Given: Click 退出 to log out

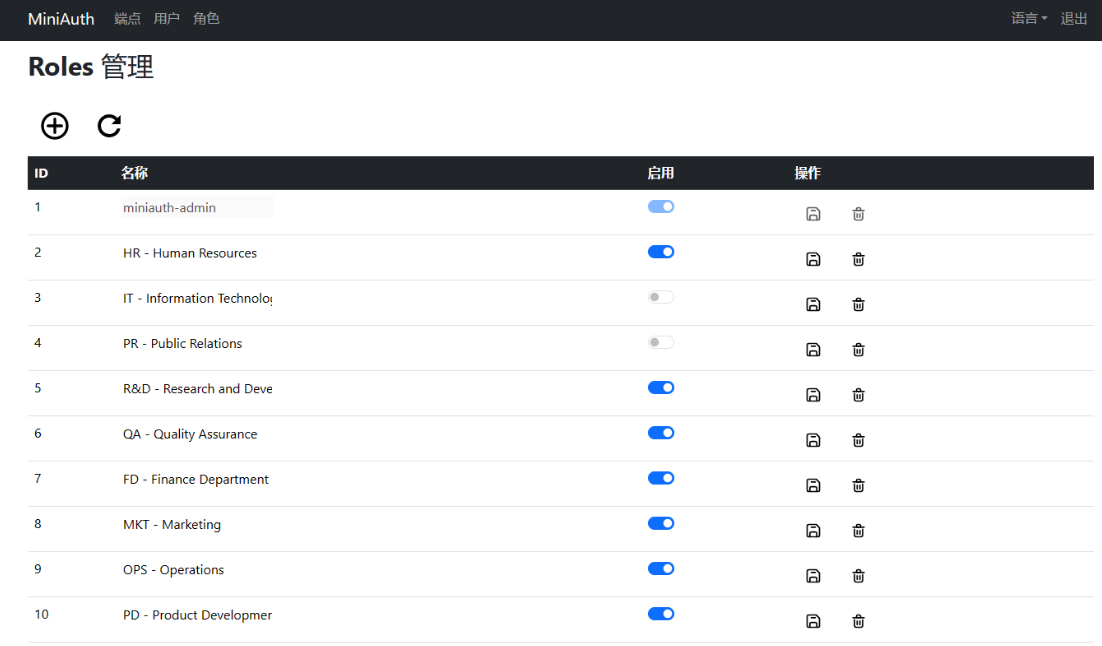Looking at the screenshot, I should 1073,18.
